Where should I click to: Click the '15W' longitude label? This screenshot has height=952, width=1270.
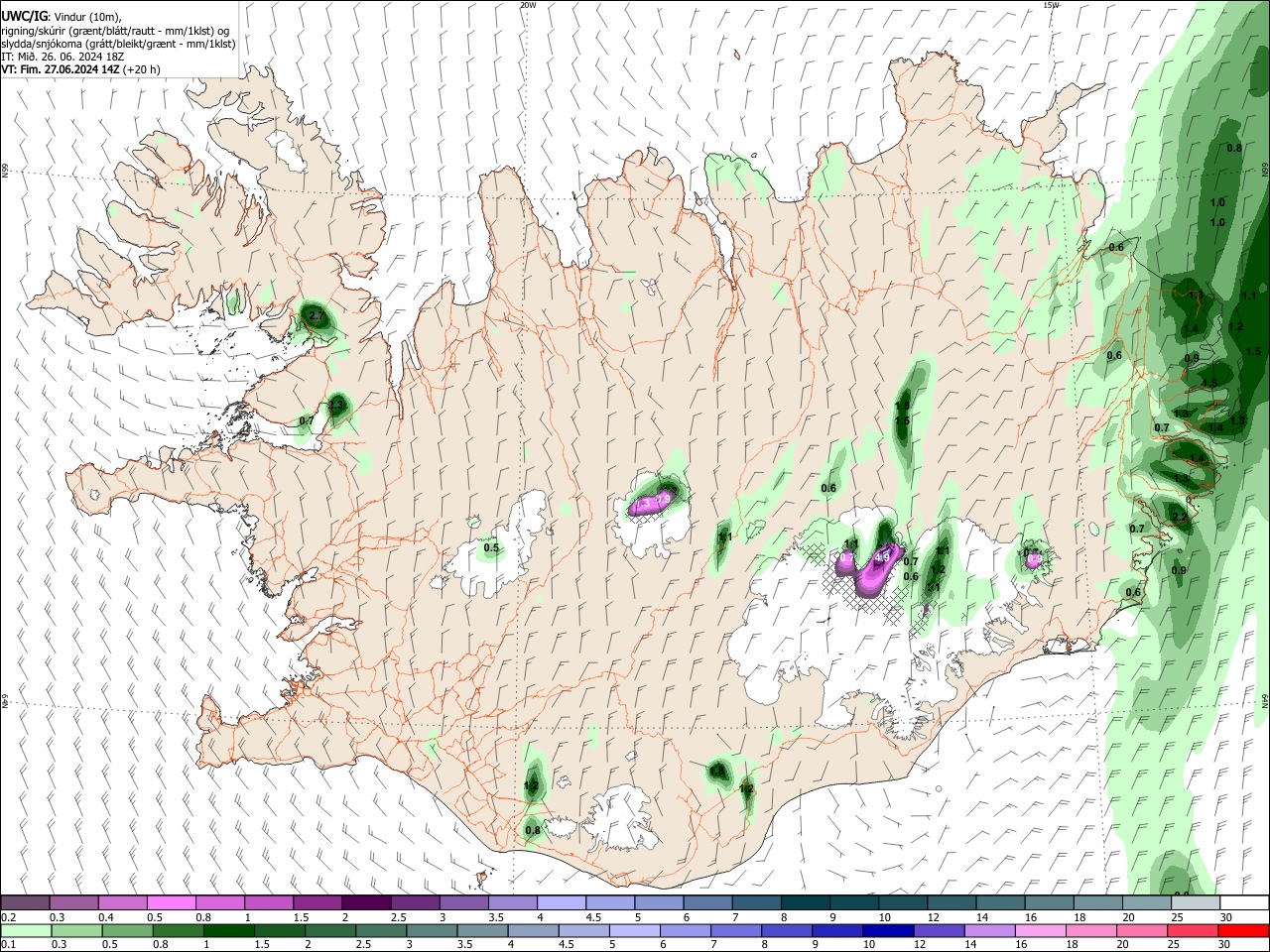coord(1051,5)
